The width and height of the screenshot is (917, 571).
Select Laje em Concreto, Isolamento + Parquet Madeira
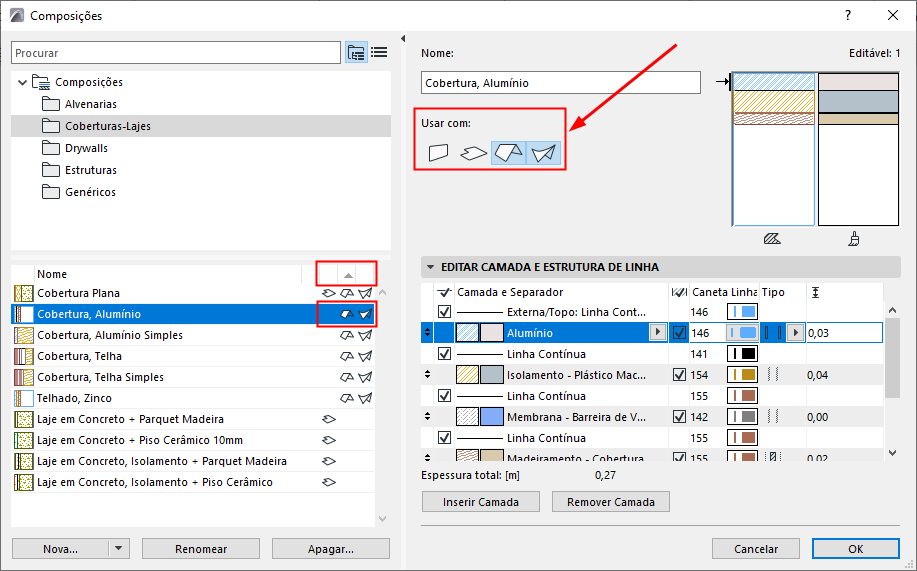coord(193,462)
